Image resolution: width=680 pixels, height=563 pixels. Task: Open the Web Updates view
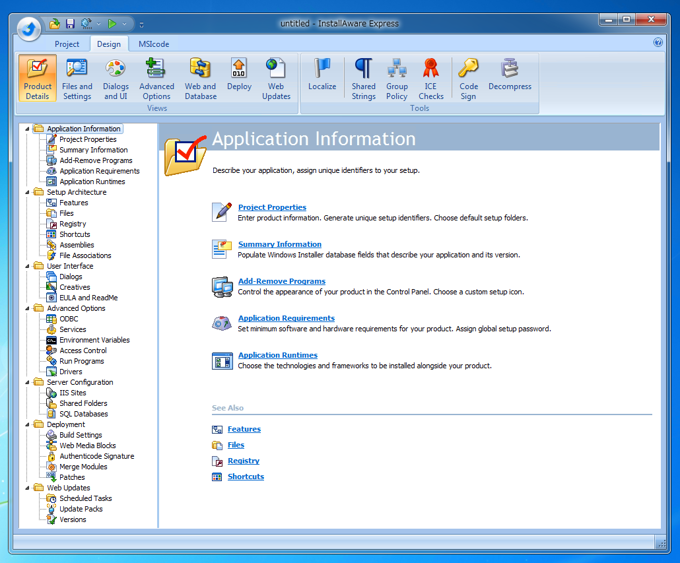coord(276,79)
